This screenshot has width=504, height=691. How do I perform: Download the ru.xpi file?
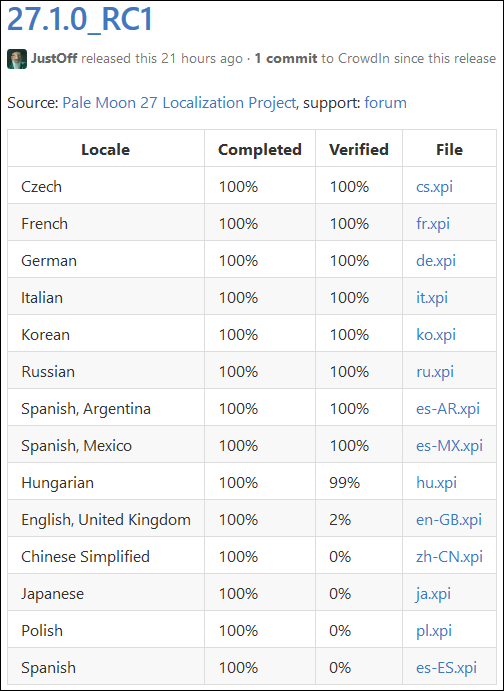tap(435, 372)
